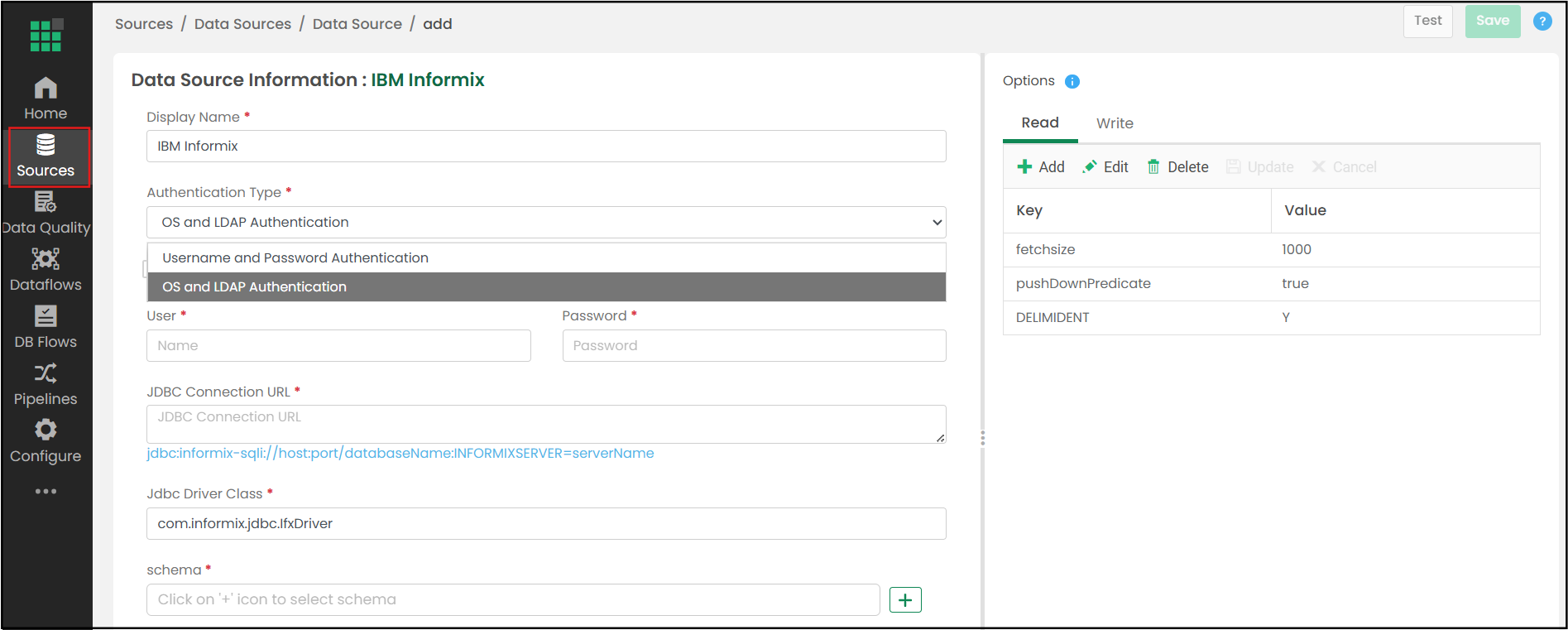The width and height of the screenshot is (1568, 630).
Task: Click the Save button
Action: point(1493,21)
